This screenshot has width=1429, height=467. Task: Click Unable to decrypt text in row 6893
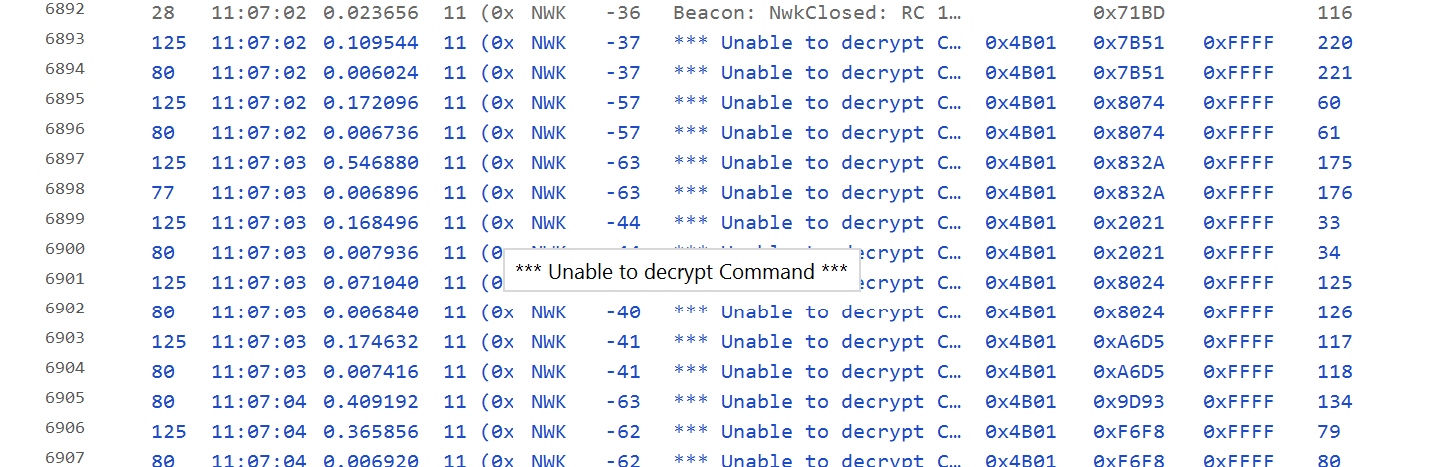(x=817, y=43)
